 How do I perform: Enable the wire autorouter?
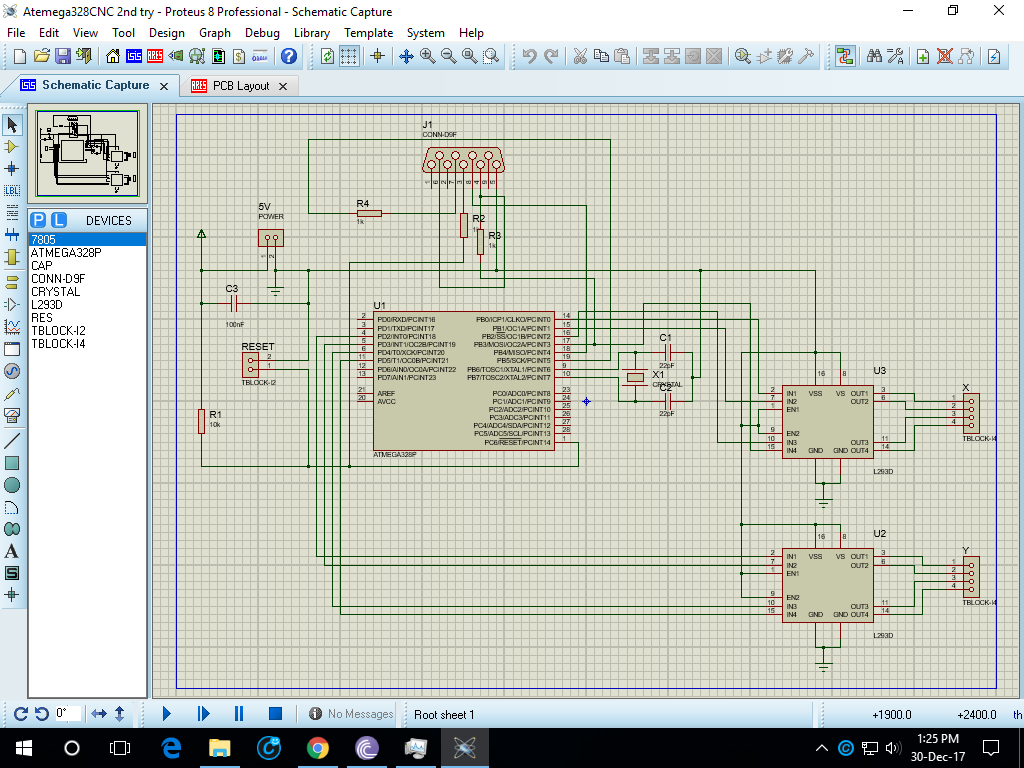pyautogui.click(x=846, y=57)
